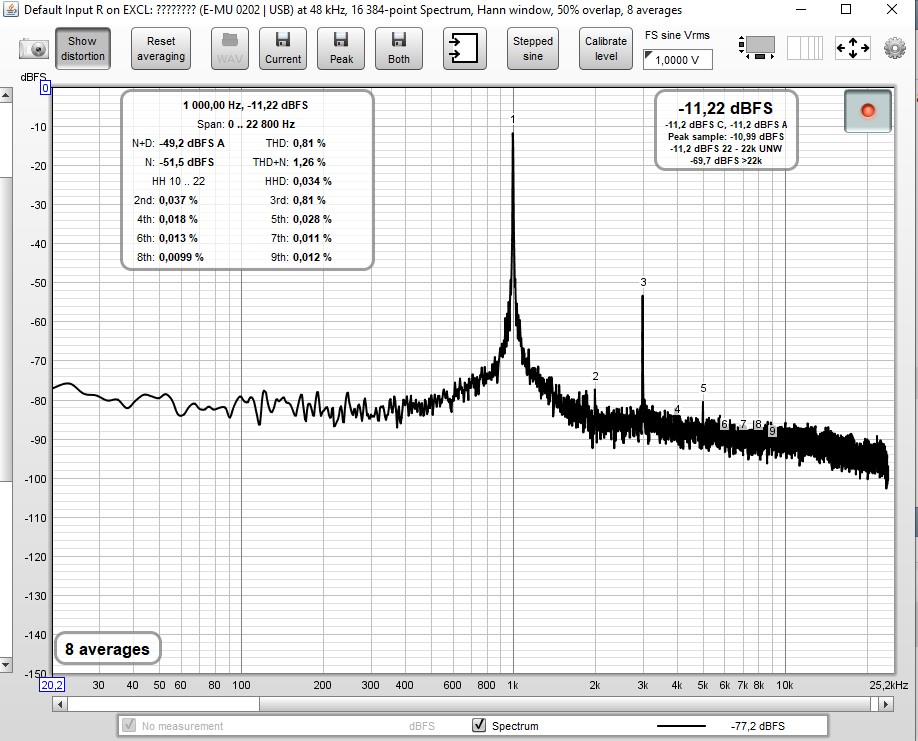Click horizontal scrollbar left arrow
918x741 pixels.
tap(60, 705)
